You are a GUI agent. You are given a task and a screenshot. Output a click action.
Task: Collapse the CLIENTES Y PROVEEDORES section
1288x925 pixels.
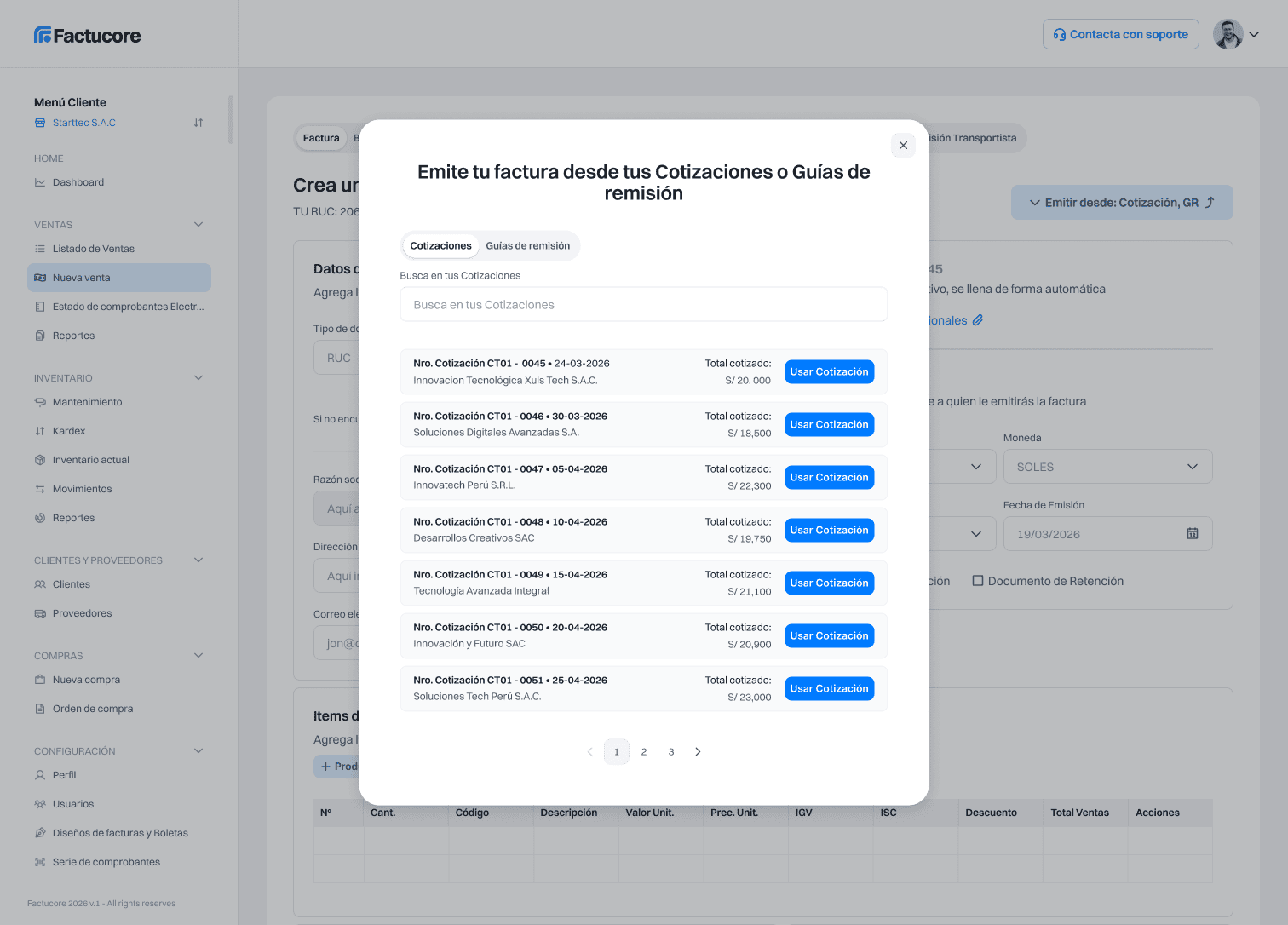198,560
